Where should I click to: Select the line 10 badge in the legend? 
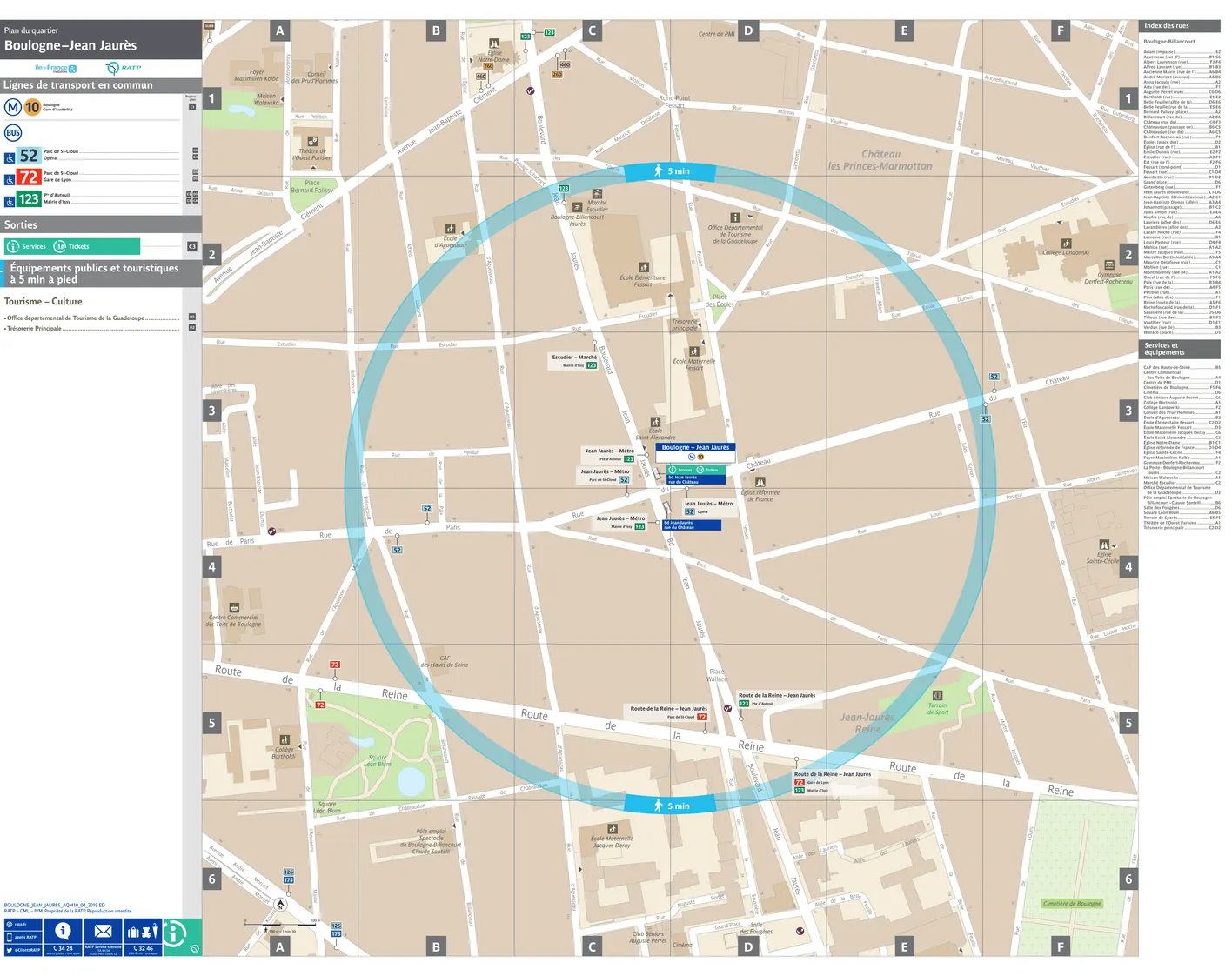(32, 107)
